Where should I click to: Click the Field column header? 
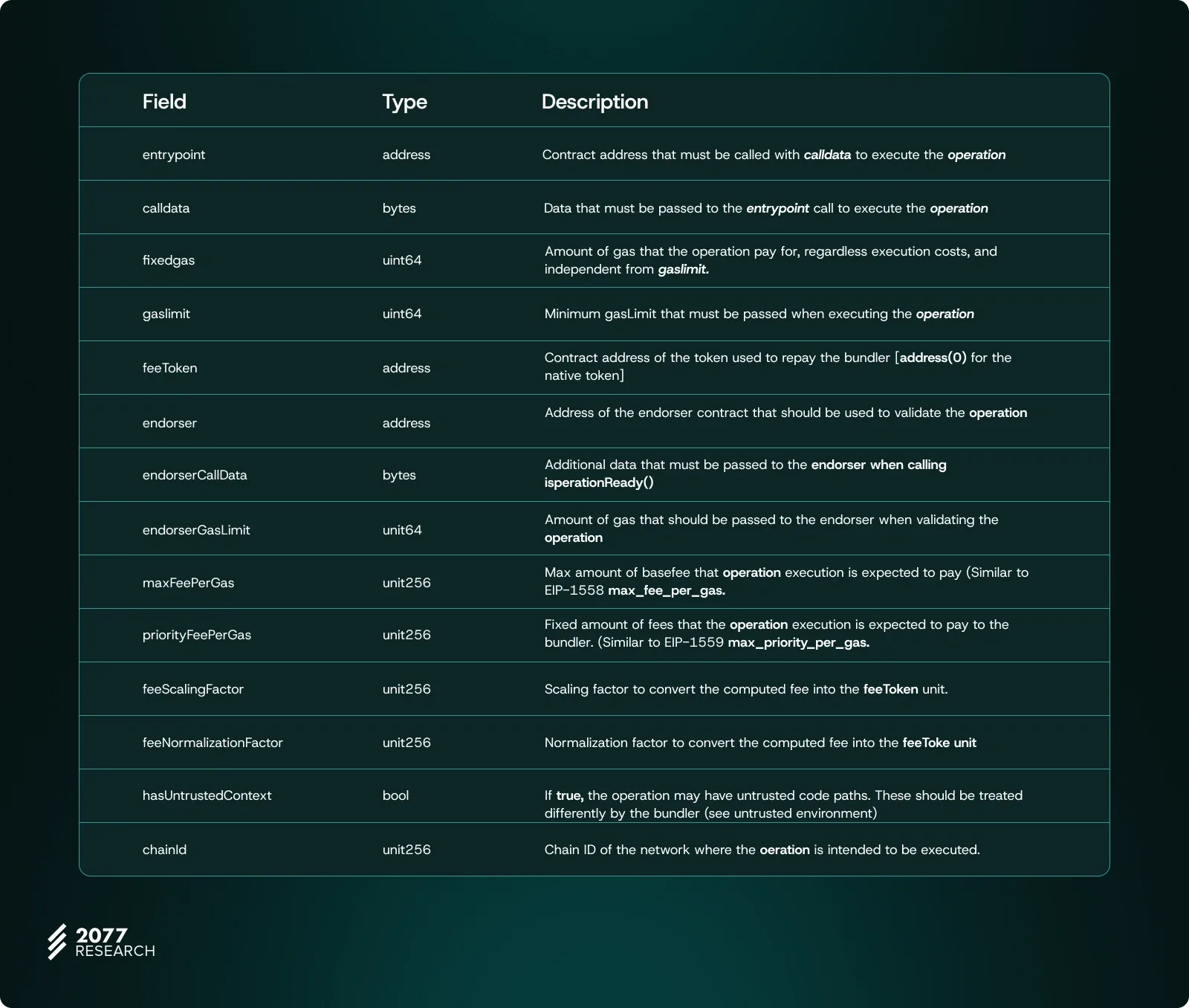164,102
